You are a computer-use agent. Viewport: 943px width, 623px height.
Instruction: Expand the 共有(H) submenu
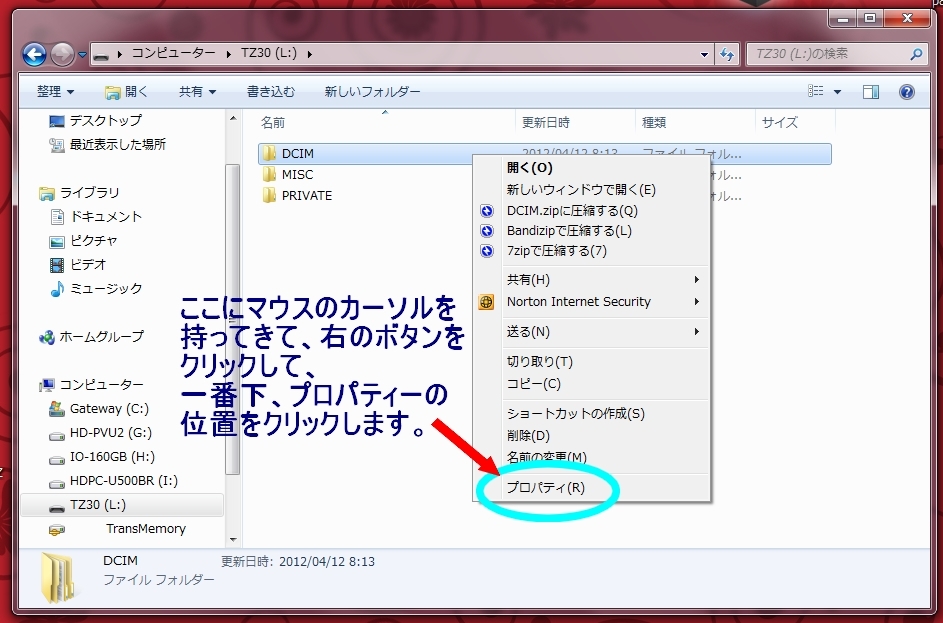(592, 280)
